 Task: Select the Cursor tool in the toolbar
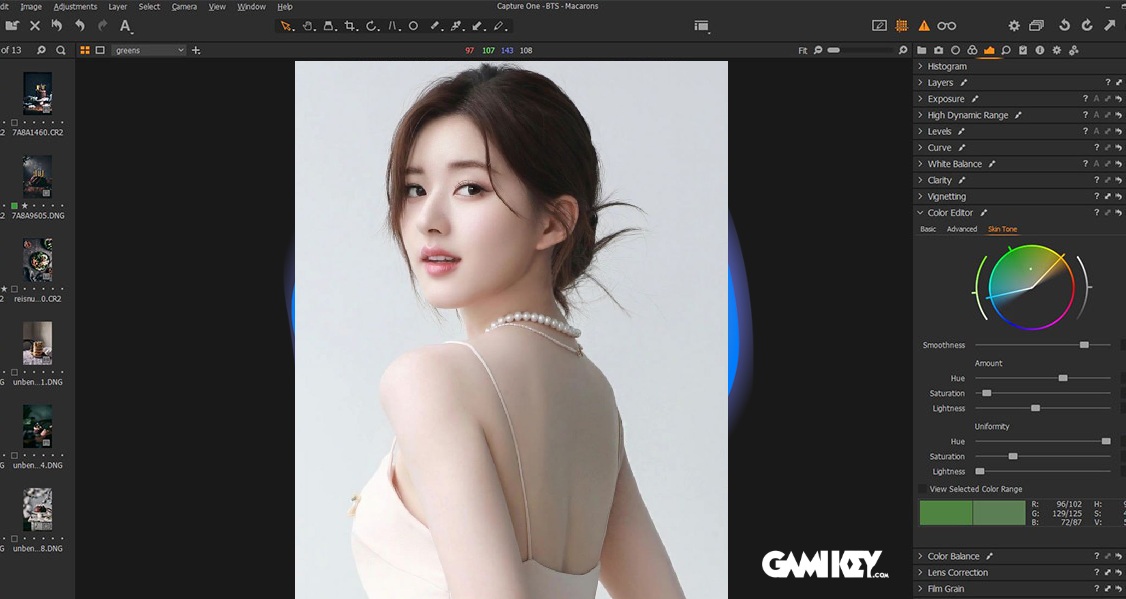pyautogui.click(x=286, y=26)
